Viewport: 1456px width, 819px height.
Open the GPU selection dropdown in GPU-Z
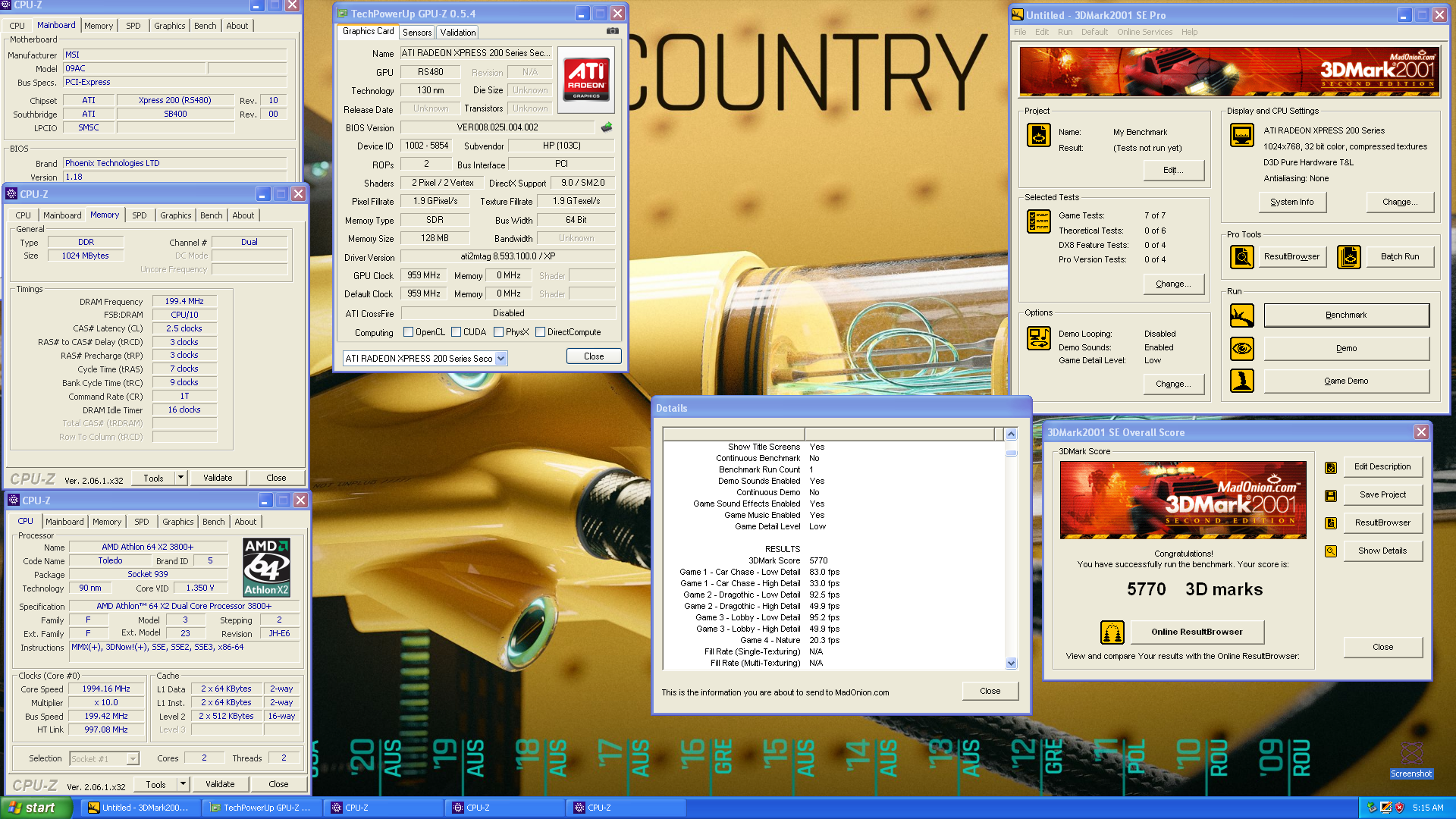[500, 359]
